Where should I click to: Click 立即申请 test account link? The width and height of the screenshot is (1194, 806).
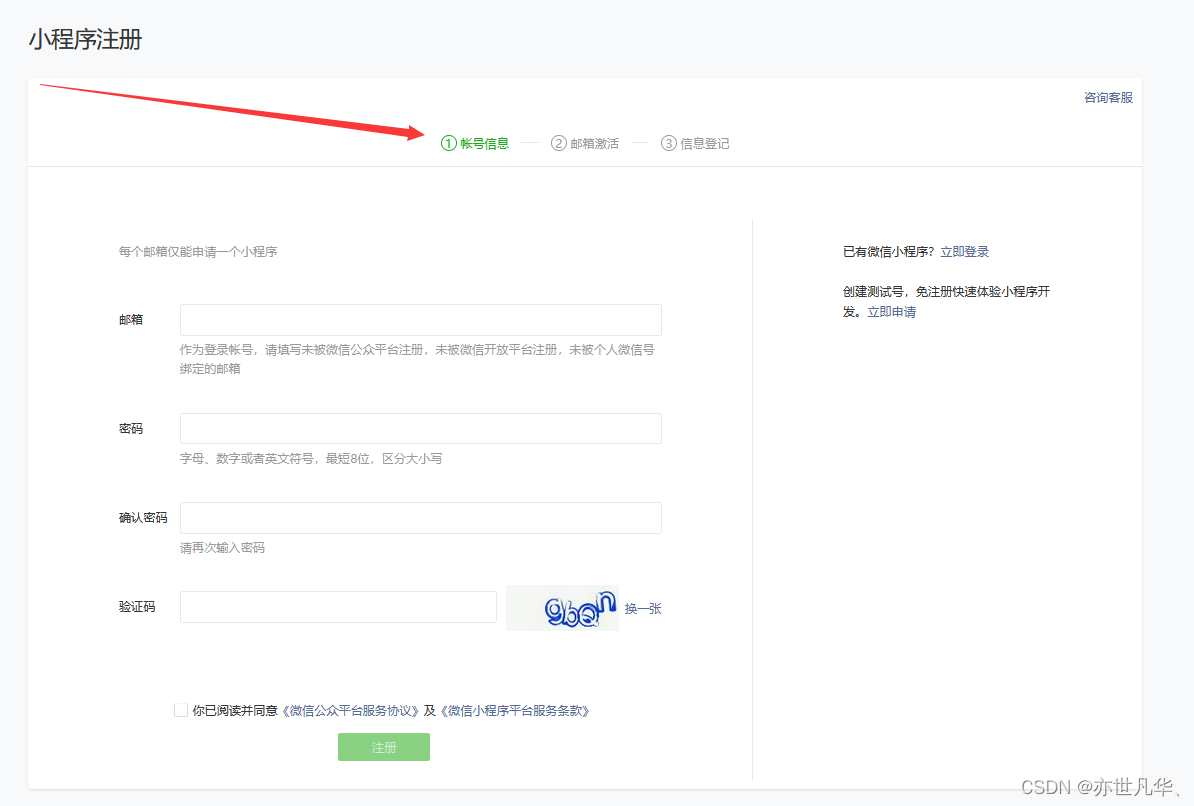pos(891,312)
